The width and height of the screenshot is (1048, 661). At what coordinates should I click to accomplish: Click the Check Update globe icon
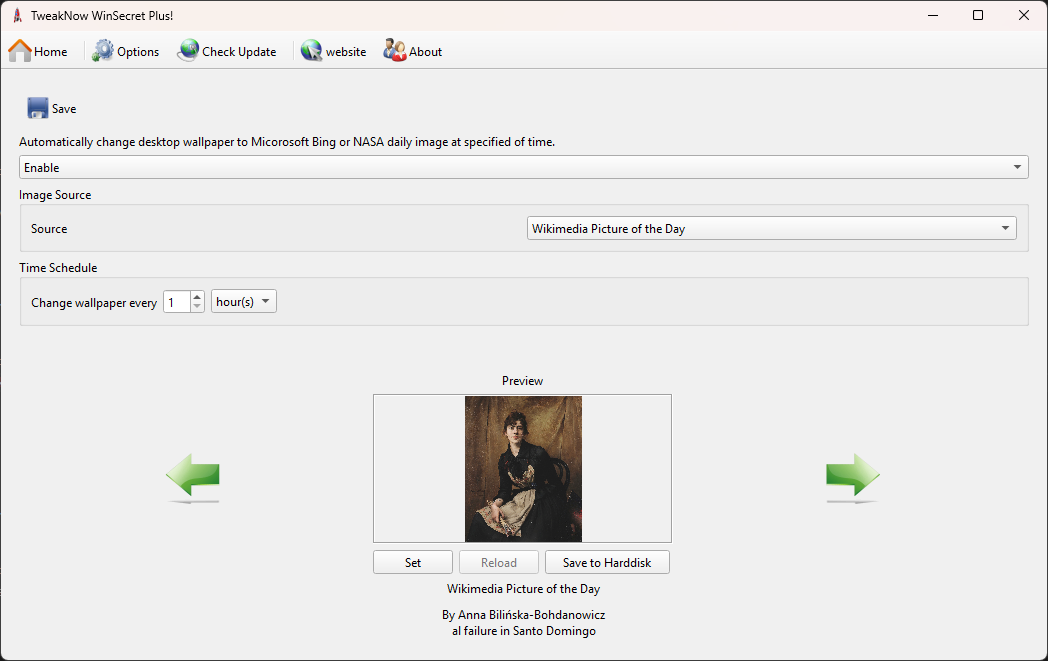188,51
